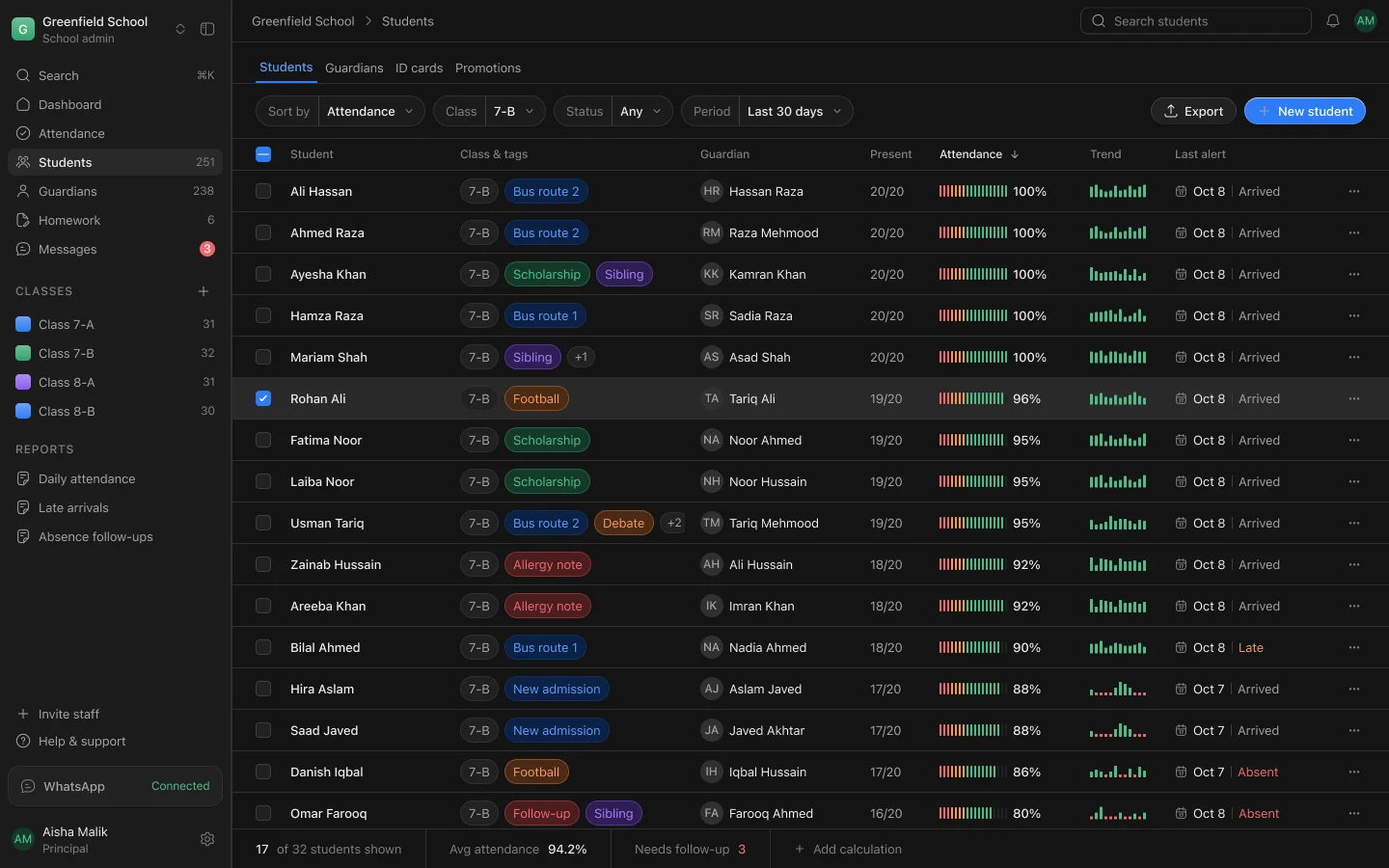Open row options menu for Ali Hassan
The width and height of the screenshot is (1389, 868).
(x=1354, y=191)
